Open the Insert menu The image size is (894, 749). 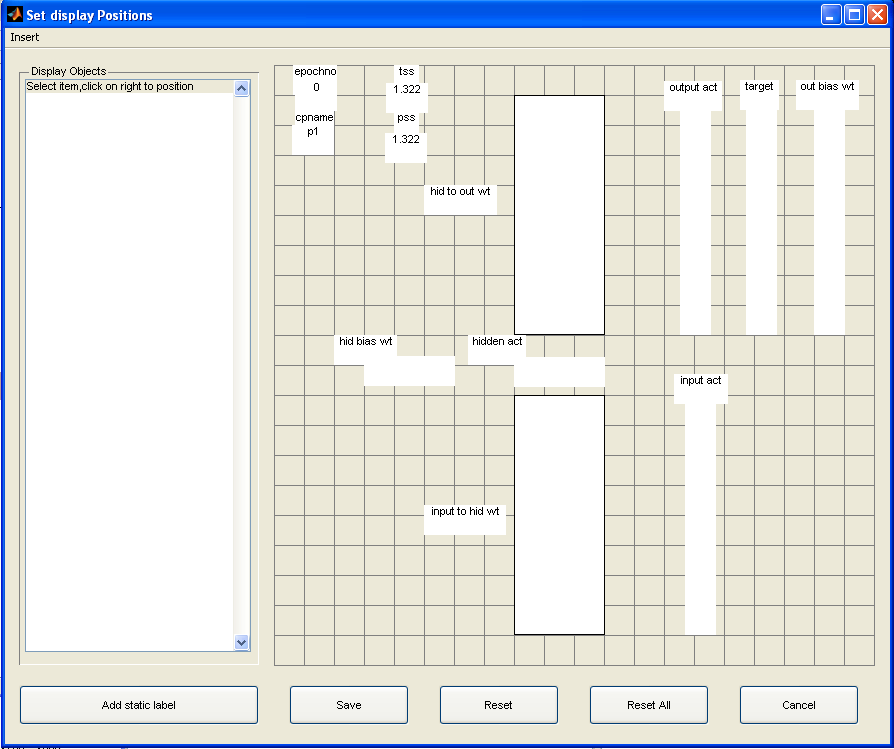tap(25, 37)
